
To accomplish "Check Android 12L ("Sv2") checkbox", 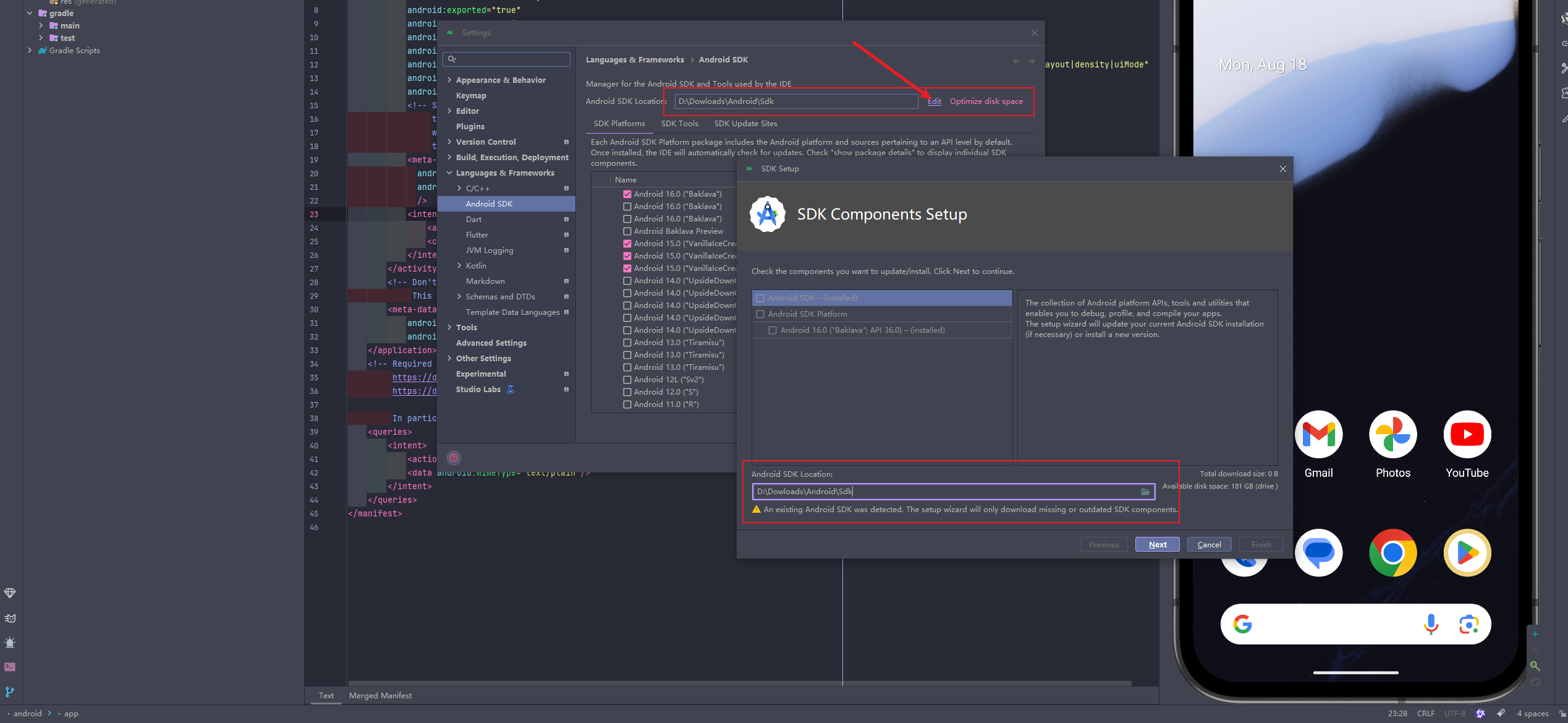I will [627, 380].
